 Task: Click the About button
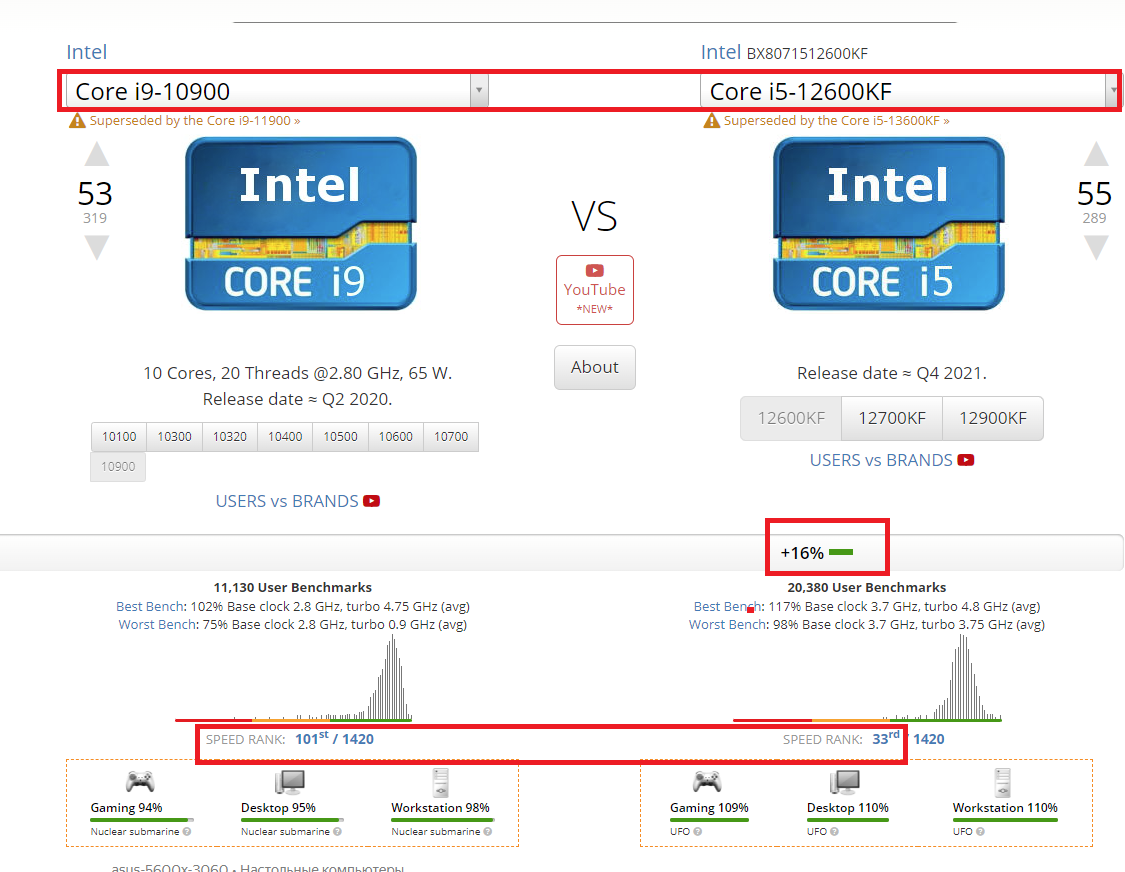[595, 367]
